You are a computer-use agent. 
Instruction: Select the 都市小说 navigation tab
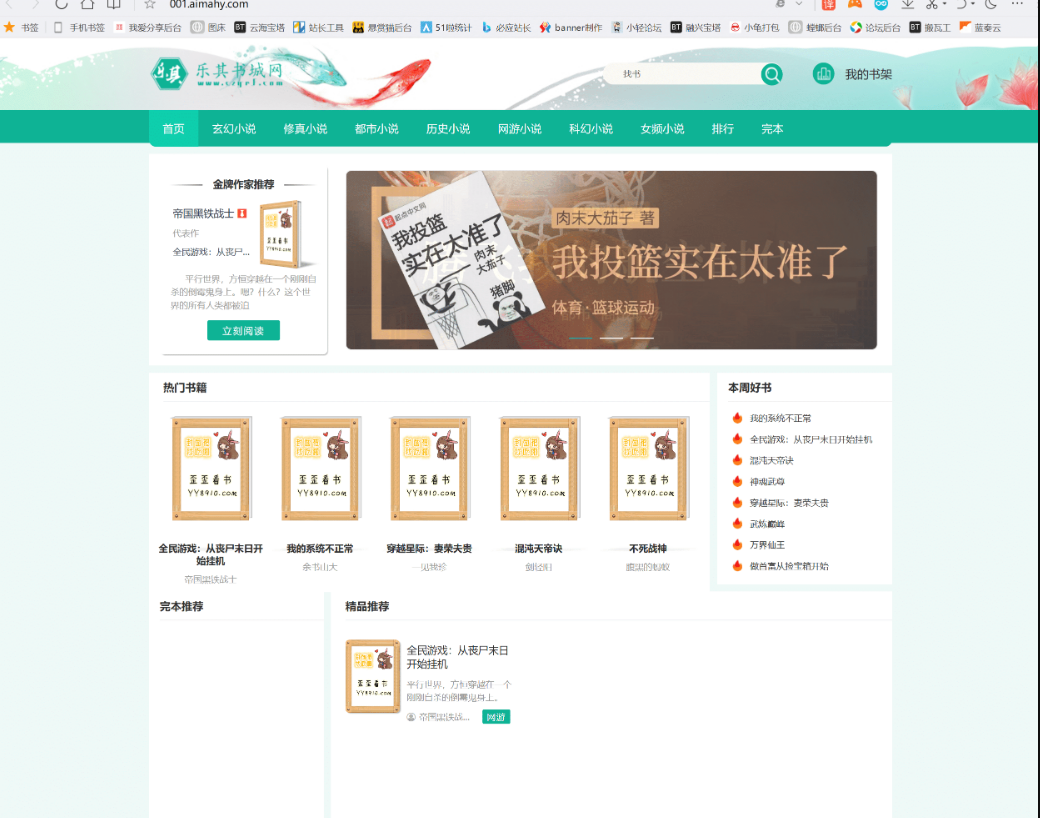[377, 129]
